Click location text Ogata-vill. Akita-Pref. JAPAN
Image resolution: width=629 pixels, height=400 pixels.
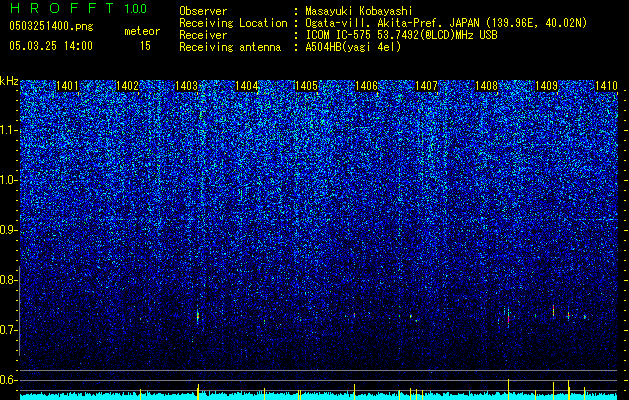tap(393, 23)
